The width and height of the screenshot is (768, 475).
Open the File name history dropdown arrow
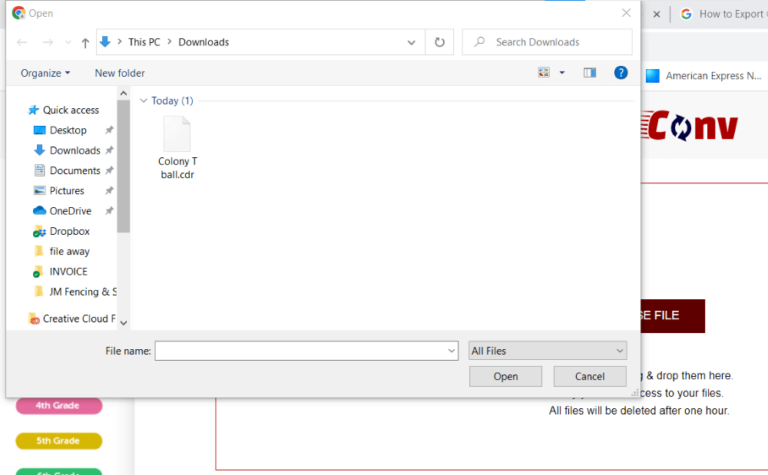[451, 351]
